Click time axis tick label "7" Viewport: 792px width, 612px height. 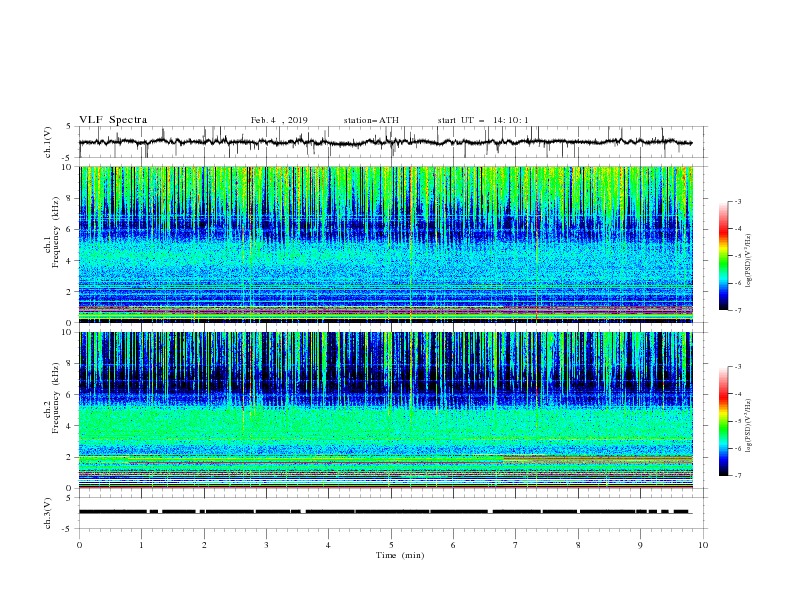point(516,545)
